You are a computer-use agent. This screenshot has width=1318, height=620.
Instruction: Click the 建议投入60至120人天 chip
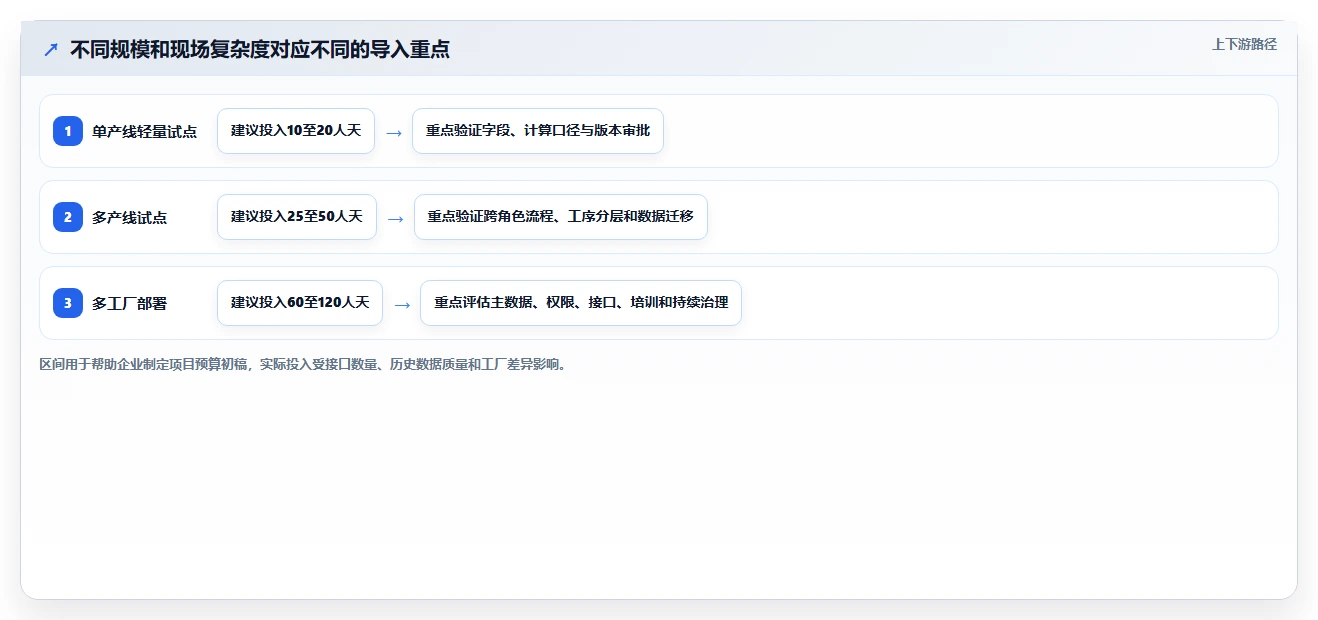300,303
